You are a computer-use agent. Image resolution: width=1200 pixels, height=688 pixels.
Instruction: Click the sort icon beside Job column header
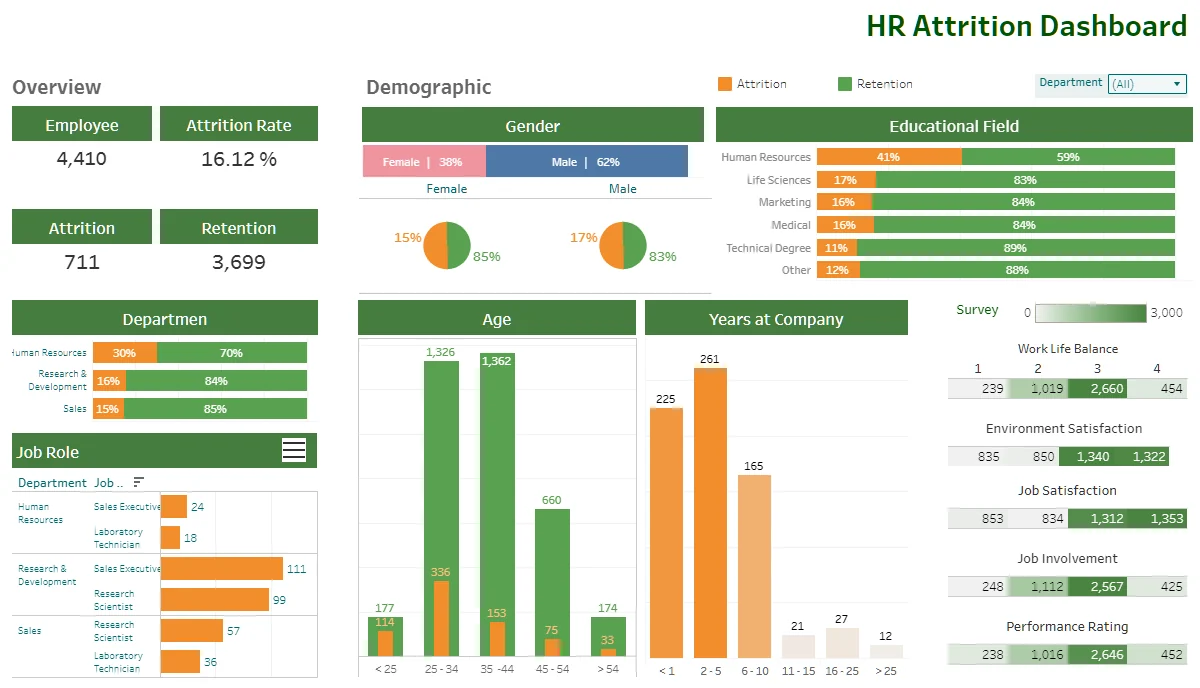[x=138, y=482]
